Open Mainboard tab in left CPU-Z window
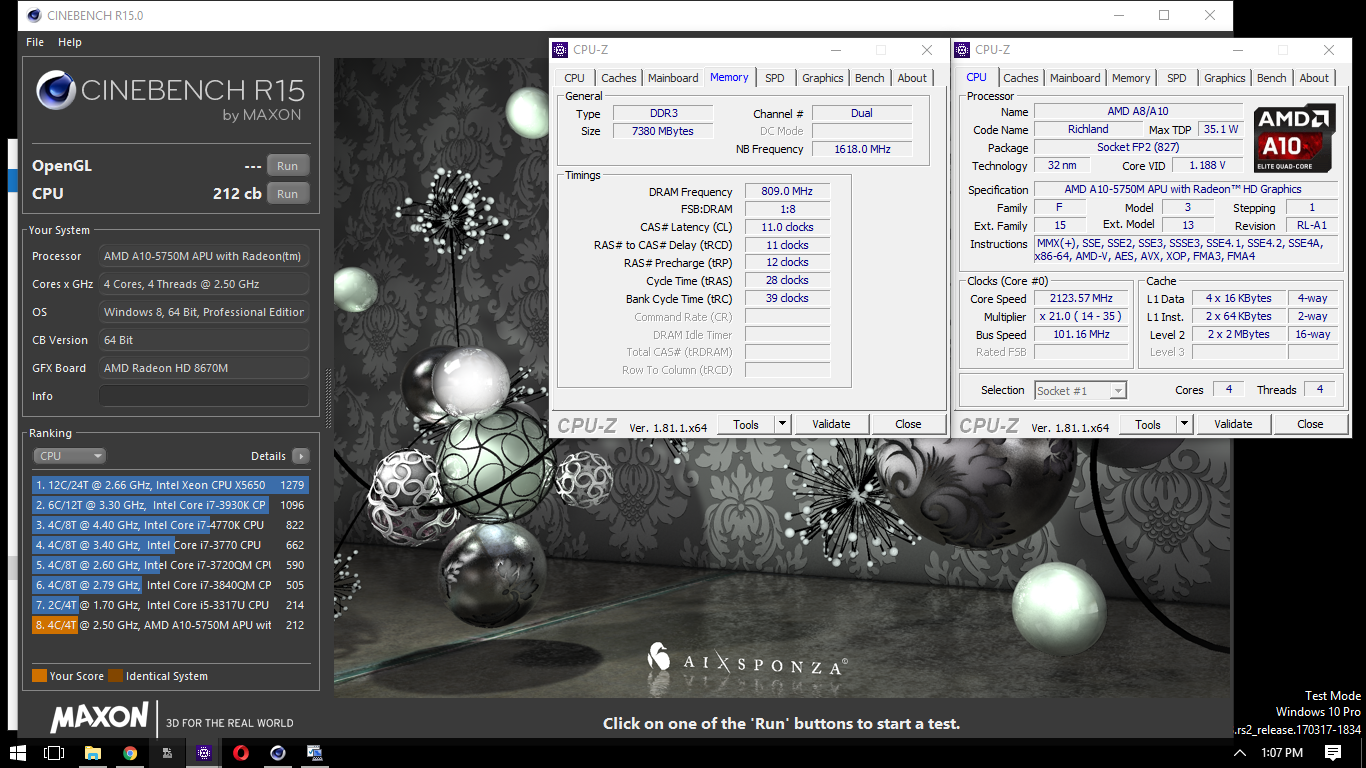Screen dimensions: 1366x768 point(673,78)
